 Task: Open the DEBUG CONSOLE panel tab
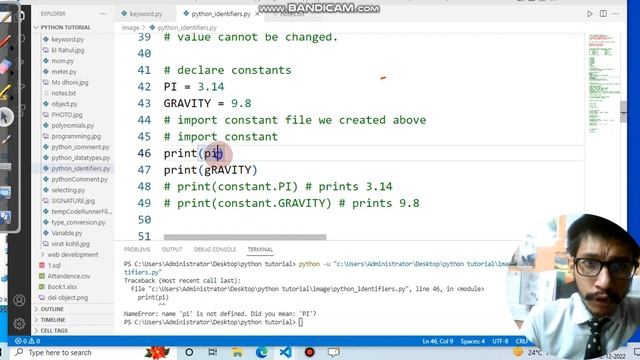click(215, 249)
